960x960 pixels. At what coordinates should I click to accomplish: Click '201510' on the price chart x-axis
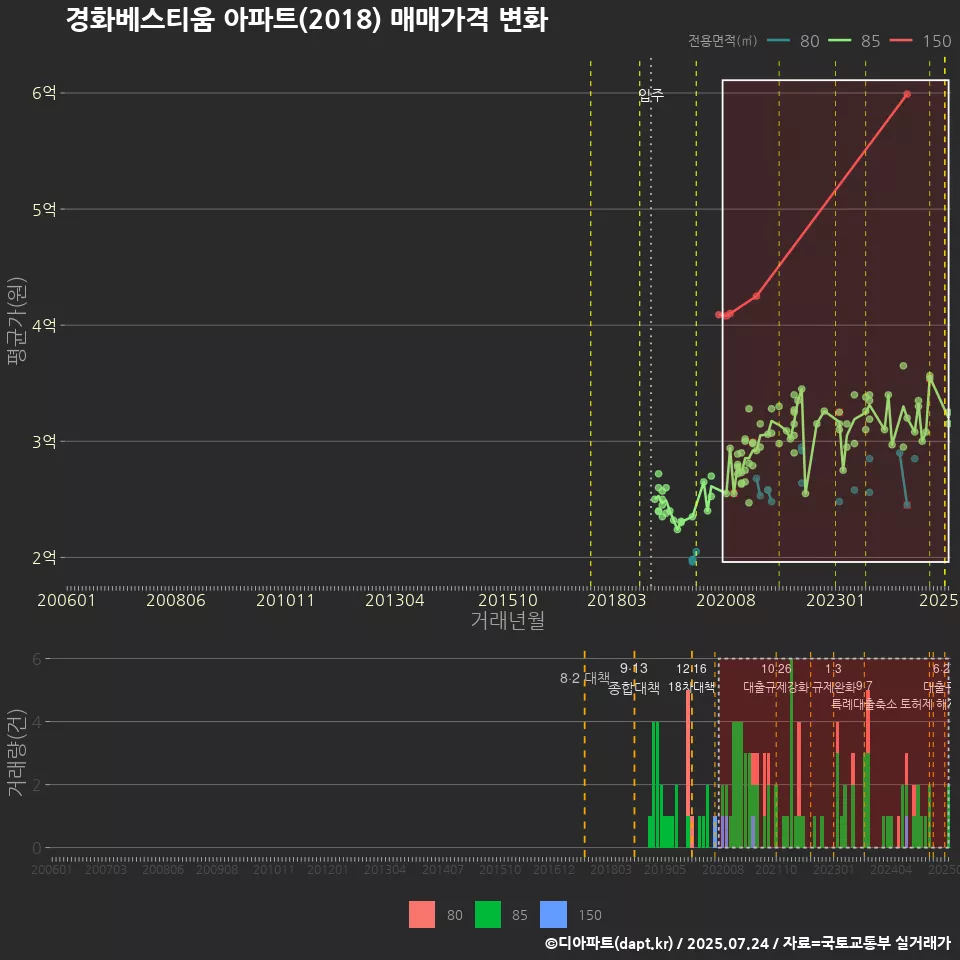508,600
